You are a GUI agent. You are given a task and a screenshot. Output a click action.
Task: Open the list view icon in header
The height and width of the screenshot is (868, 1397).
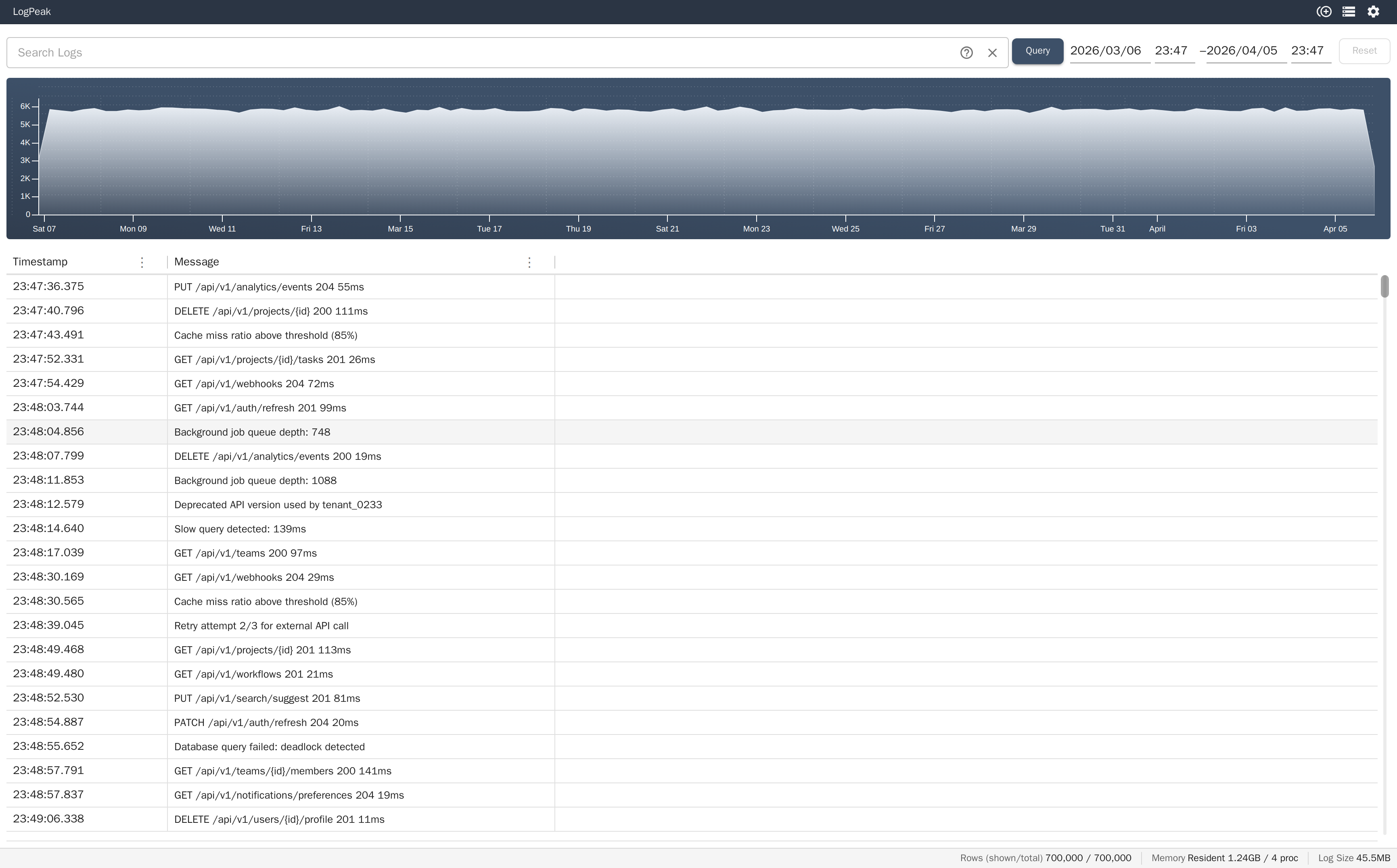click(x=1348, y=11)
